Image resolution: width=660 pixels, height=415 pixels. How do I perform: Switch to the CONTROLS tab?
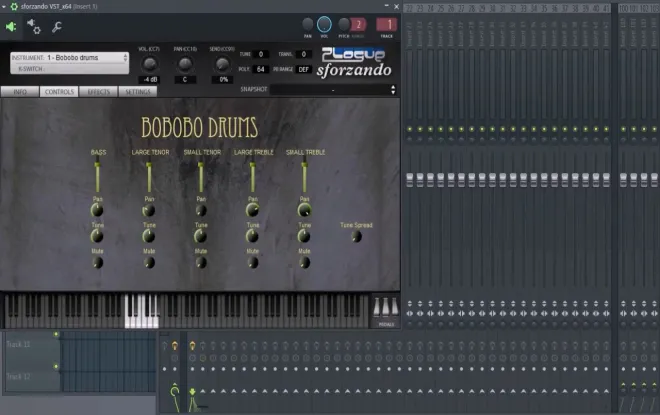click(59, 92)
